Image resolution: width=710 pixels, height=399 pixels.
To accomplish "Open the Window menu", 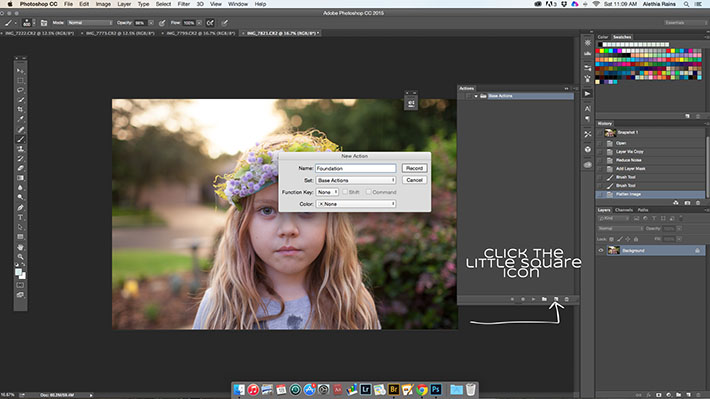I will tap(238, 4).
